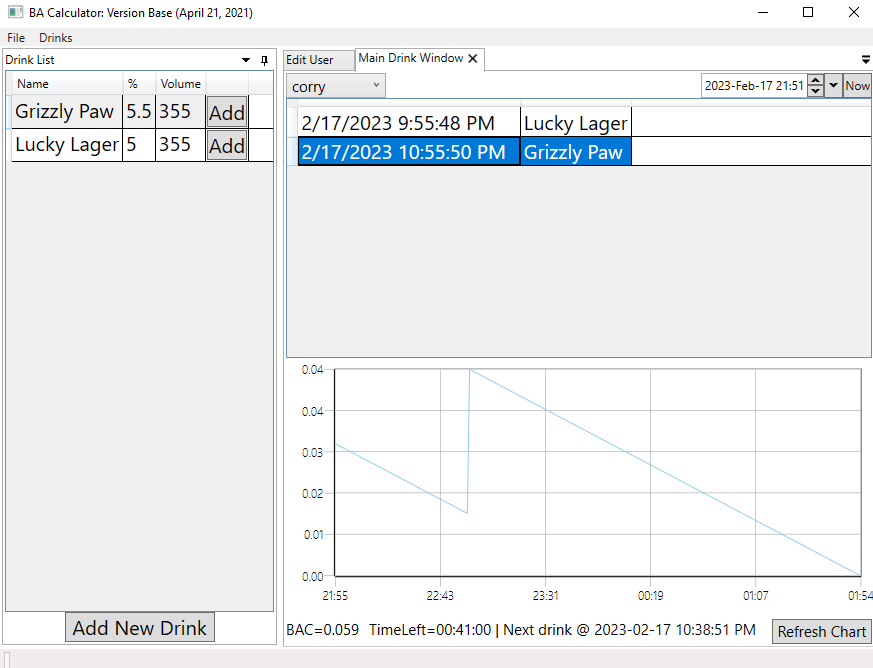Click the Refresh Chart button
Viewport: 873px width, 668px height.
[x=821, y=631]
